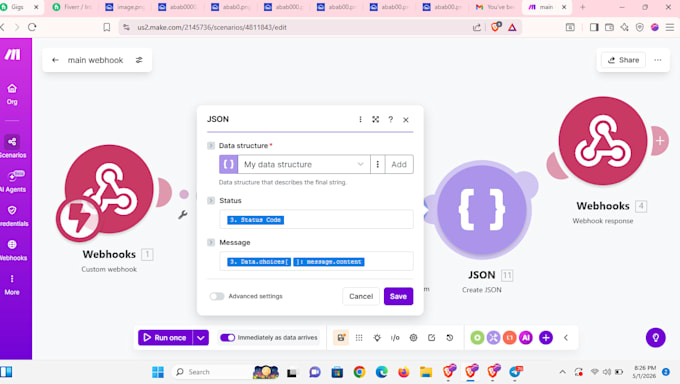This screenshot has height=384, width=680.
Task: Switch to the Gmail You've been tab
Action: (x=495, y=7)
